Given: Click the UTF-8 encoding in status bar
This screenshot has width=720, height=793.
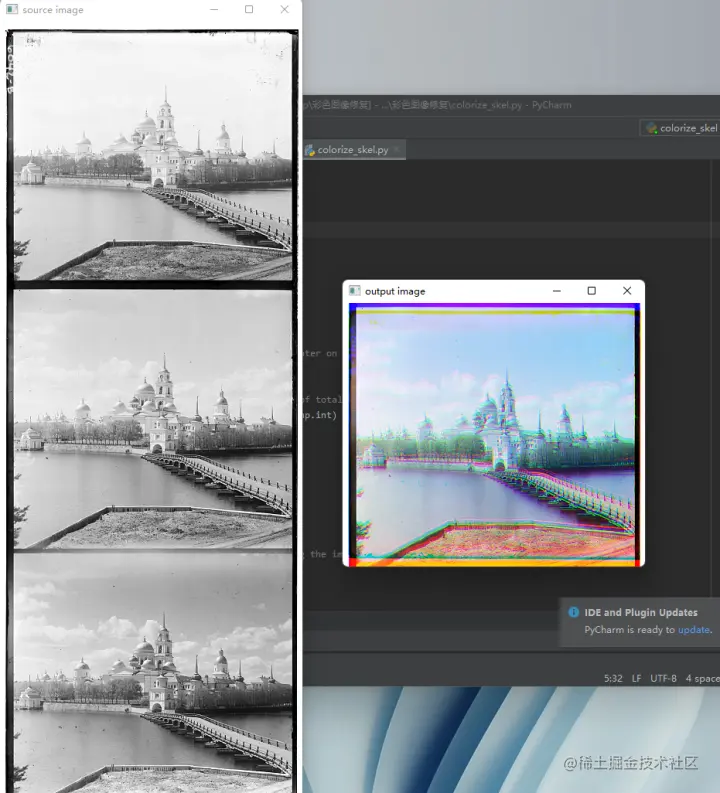Looking at the screenshot, I should tap(663, 678).
